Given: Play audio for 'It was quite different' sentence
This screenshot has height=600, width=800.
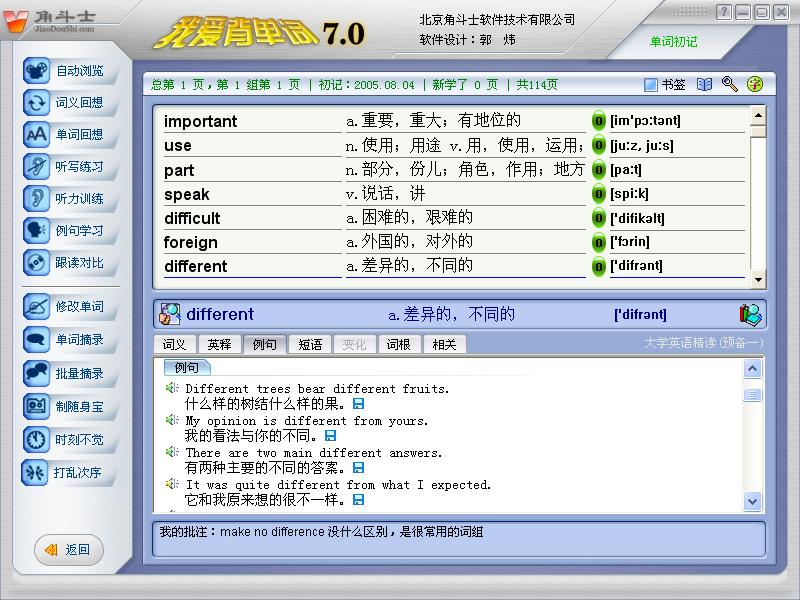Looking at the screenshot, I should click(x=172, y=484).
